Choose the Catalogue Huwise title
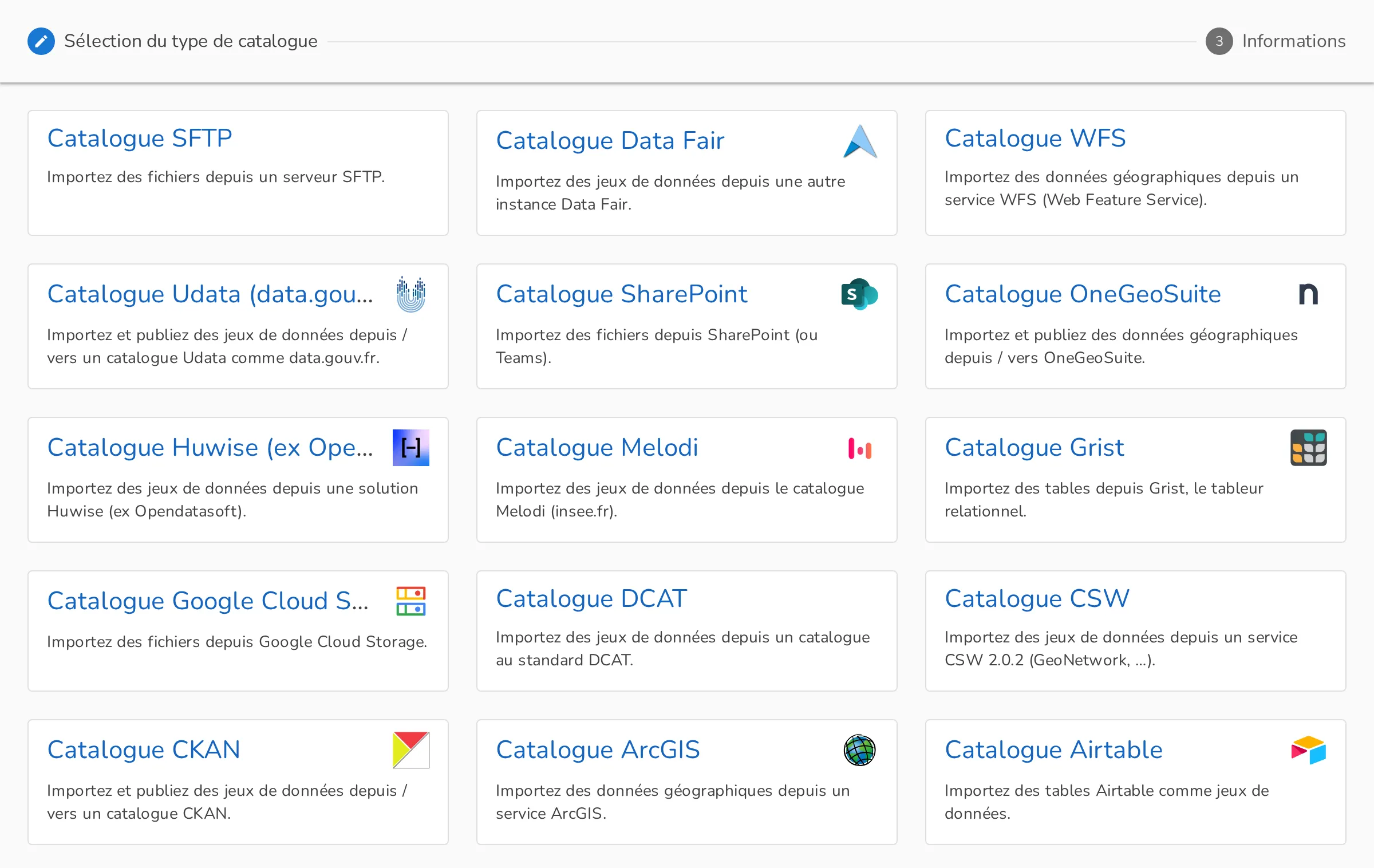Image resolution: width=1374 pixels, height=868 pixels. (x=210, y=447)
